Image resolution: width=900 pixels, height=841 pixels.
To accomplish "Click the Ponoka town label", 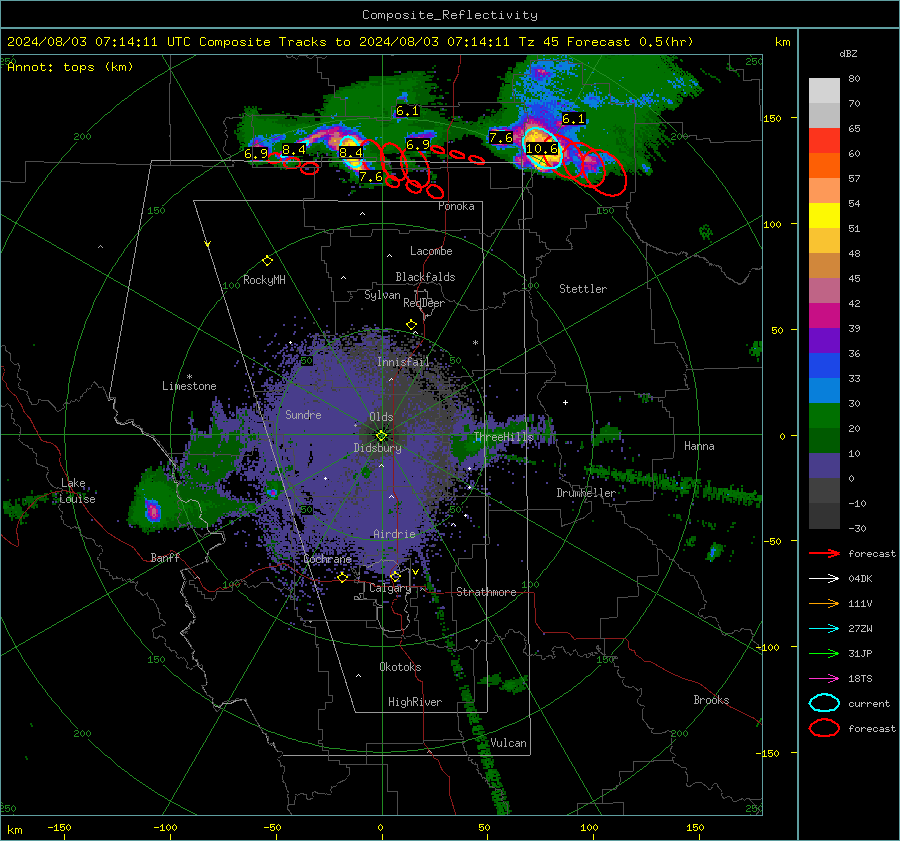I will (x=456, y=206).
